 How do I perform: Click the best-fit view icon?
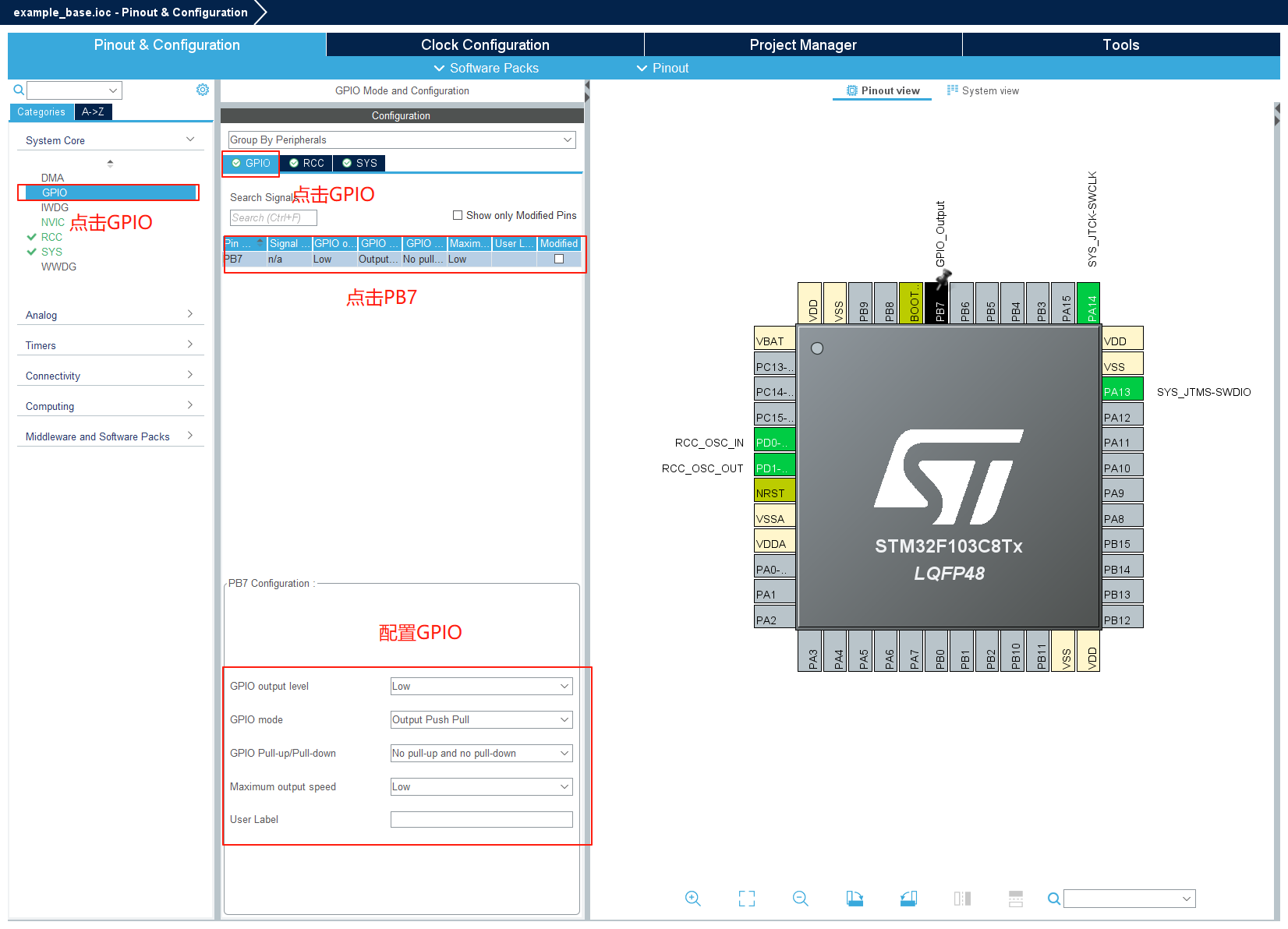747,899
